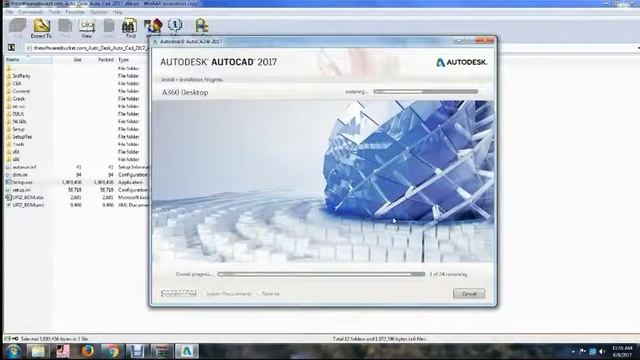Viewport: 640px width, 360px height.
Task: Click the autorun.inf file icon
Action: coord(9,167)
